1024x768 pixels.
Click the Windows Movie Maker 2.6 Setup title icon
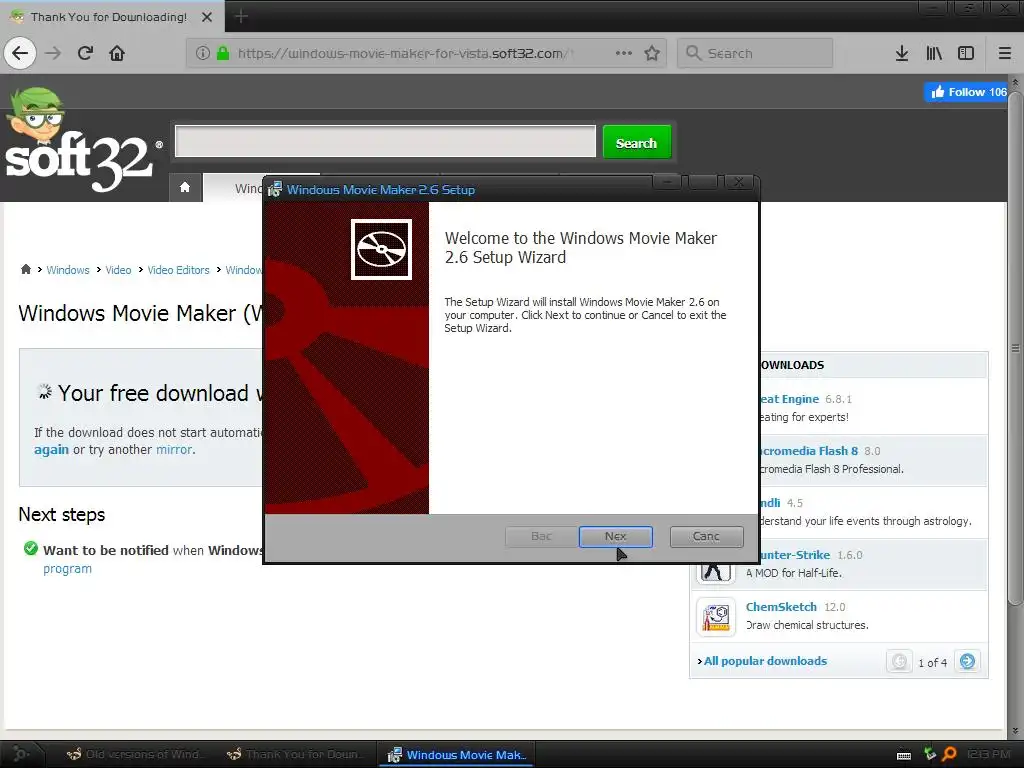(x=275, y=189)
